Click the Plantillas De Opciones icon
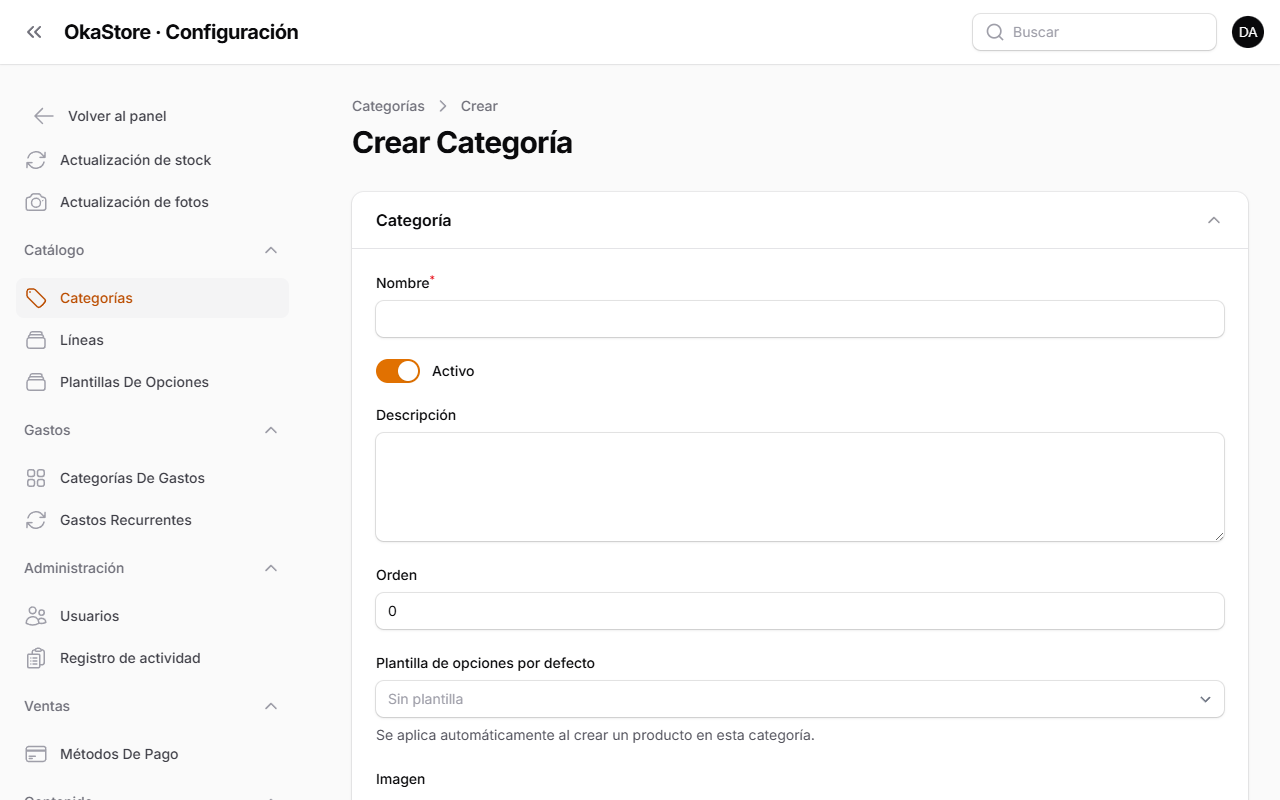 pyautogui.click(x=36, y=382)
